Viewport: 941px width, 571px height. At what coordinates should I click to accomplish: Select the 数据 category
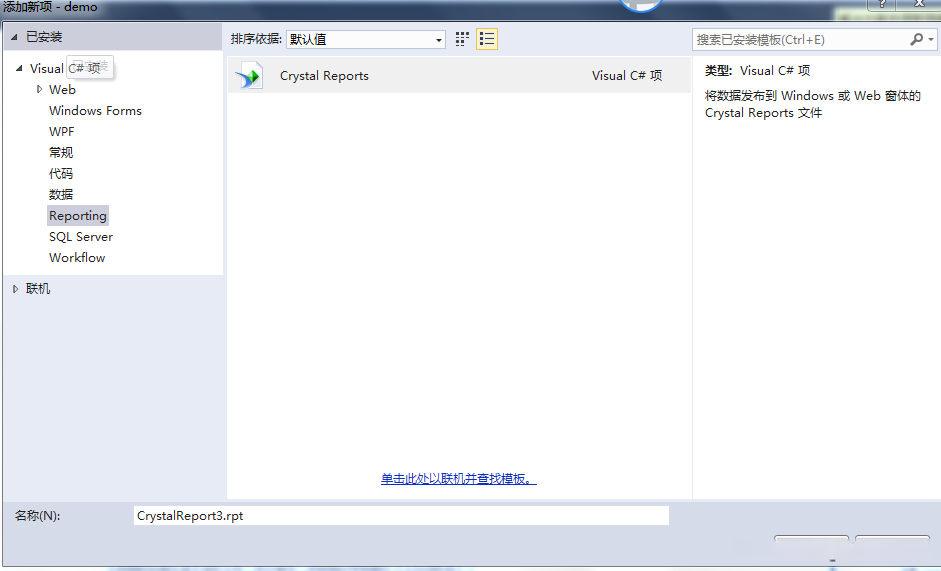coord(61,195)
